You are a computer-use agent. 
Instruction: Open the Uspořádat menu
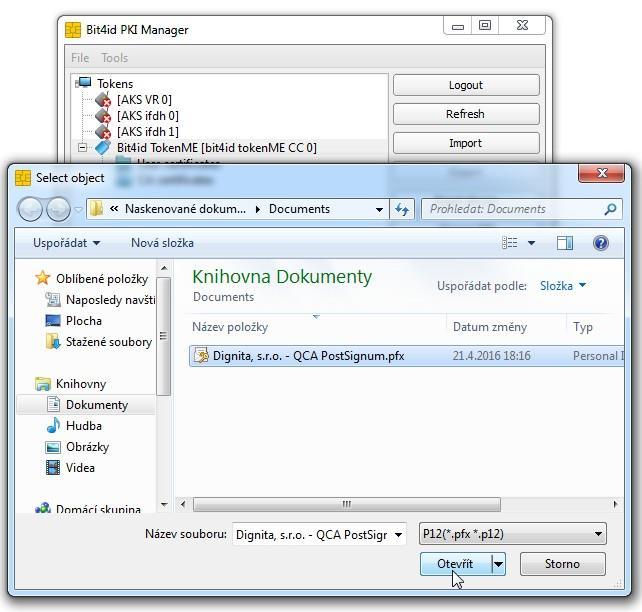coord(66,243)
